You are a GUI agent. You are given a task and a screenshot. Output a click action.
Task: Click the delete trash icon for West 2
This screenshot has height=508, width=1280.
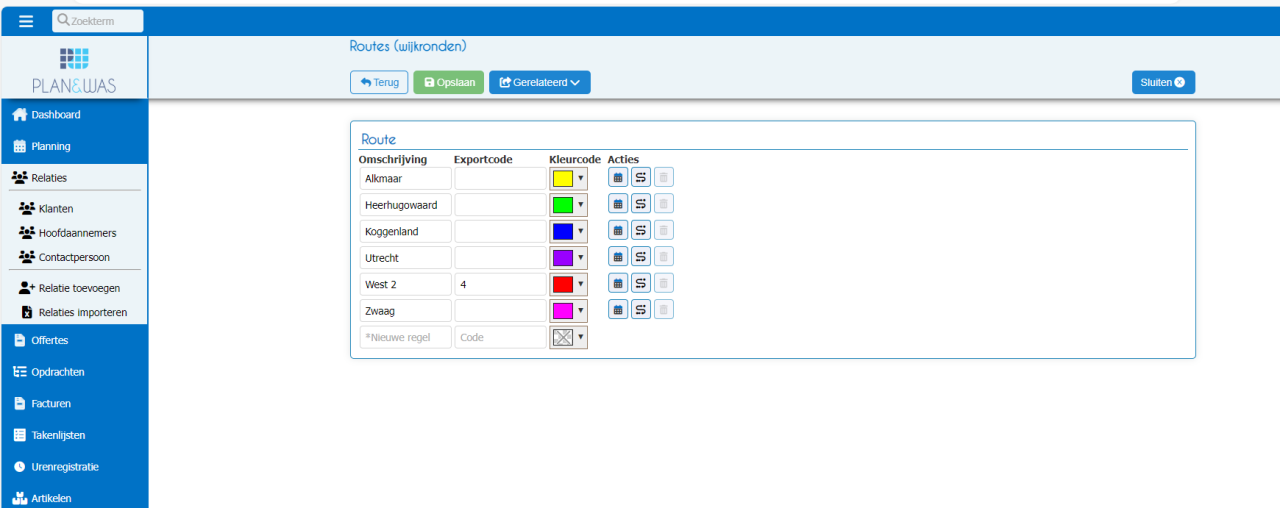click(664, 283)
